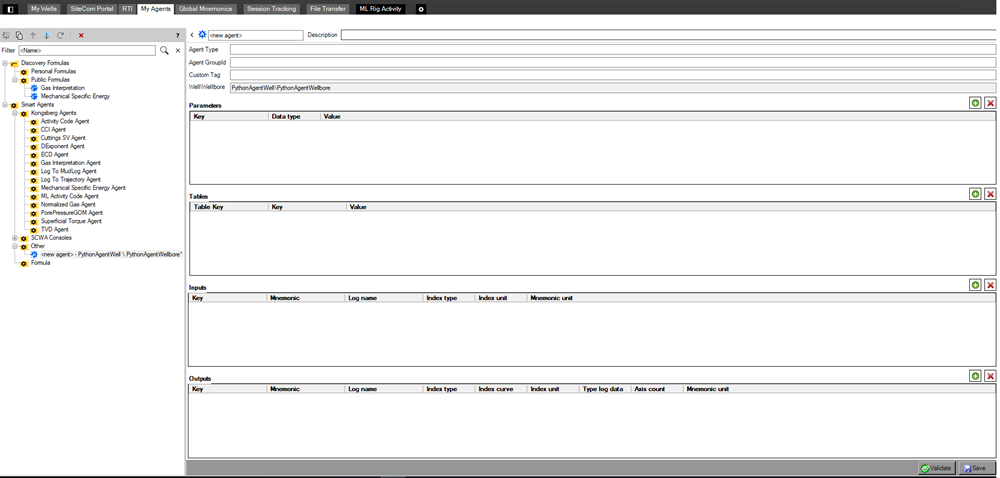The width and height of the screenshot is (1000, 478).
Task: Click the blue gear icon beside agent name field
Action: [202, 34]
